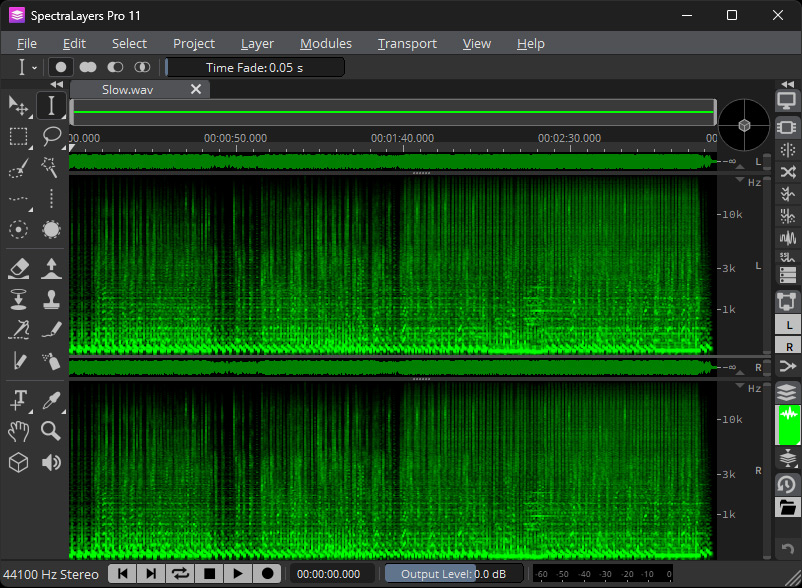Viewport: 802px width, 588px height.
Task: Open the History panel clock icon
Action: (787, 484)
